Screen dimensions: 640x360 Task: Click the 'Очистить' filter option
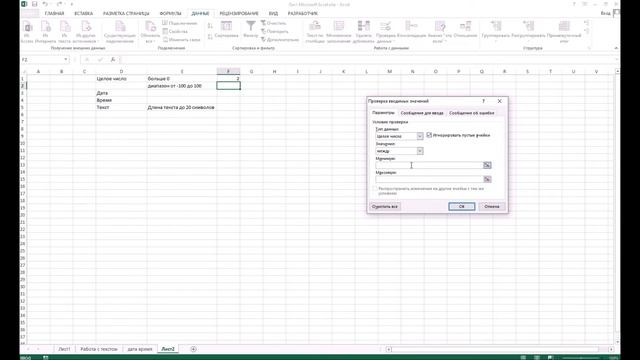click(x=273, y=23)
